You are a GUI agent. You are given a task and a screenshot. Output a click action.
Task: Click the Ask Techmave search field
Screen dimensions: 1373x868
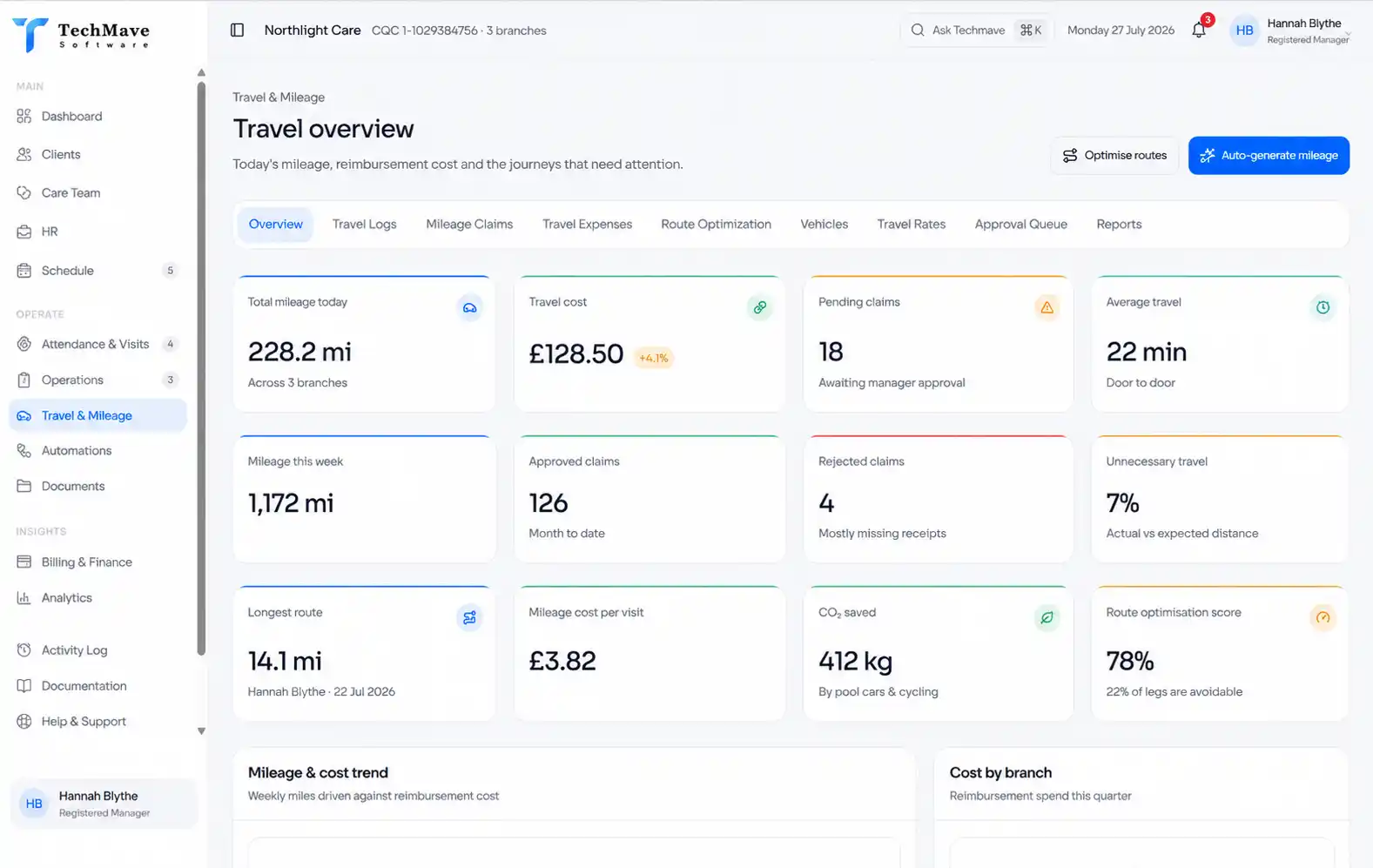977,30
